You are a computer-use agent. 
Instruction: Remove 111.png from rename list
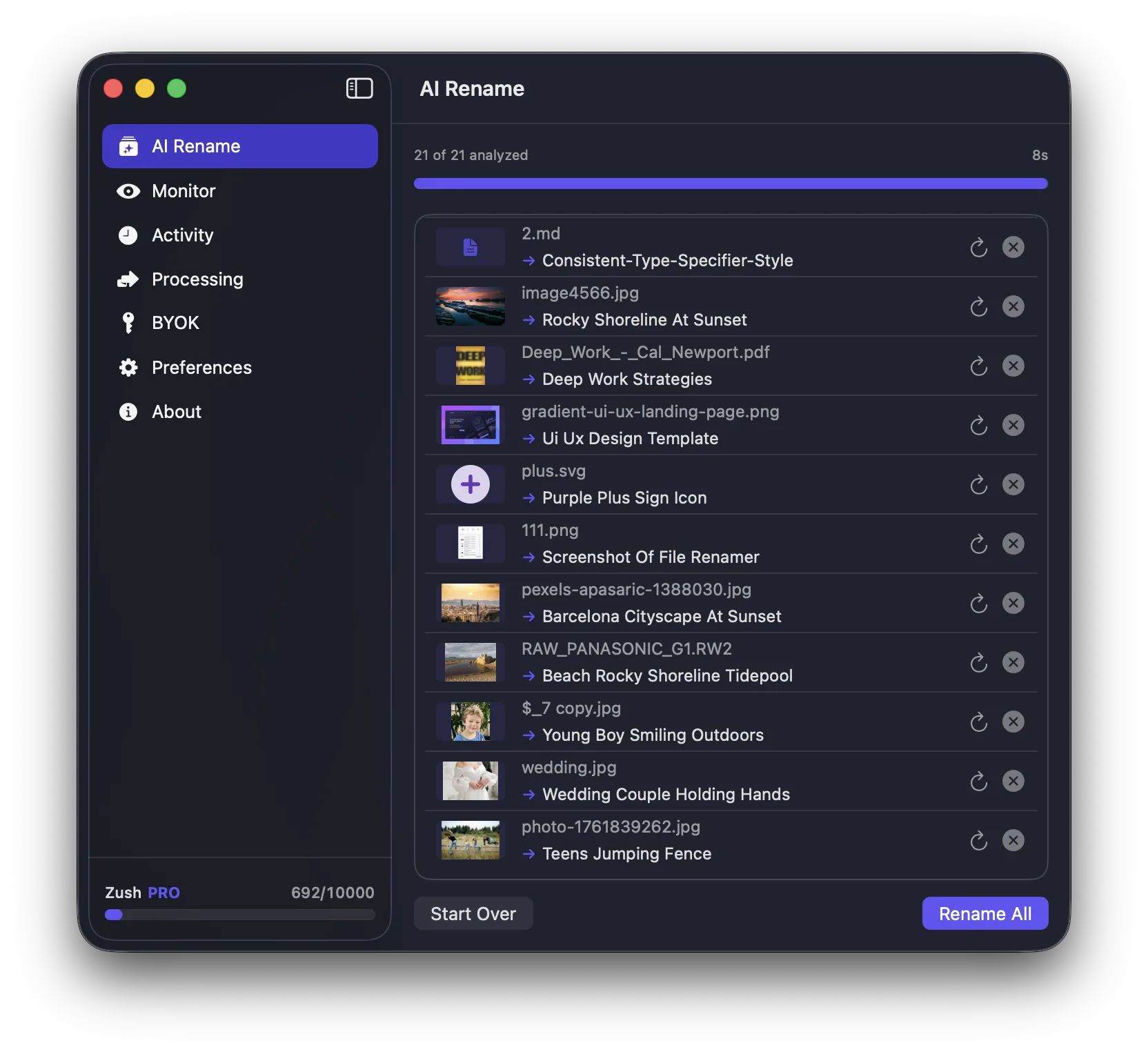[x=1013, y=544]
